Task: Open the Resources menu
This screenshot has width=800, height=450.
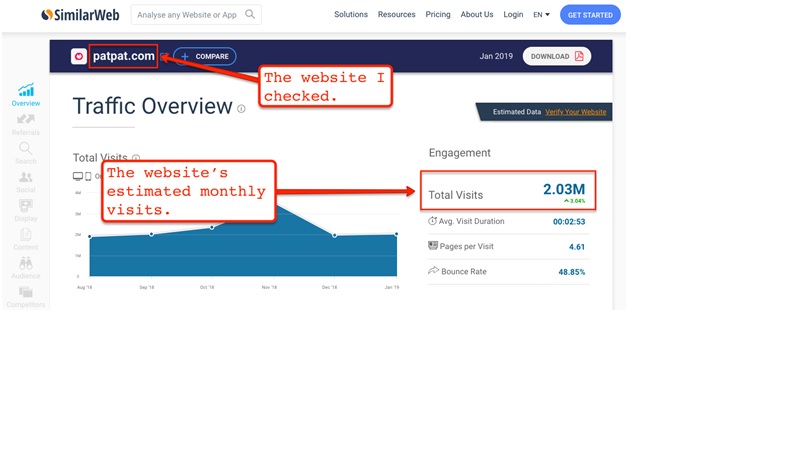Action: point(396,14)
